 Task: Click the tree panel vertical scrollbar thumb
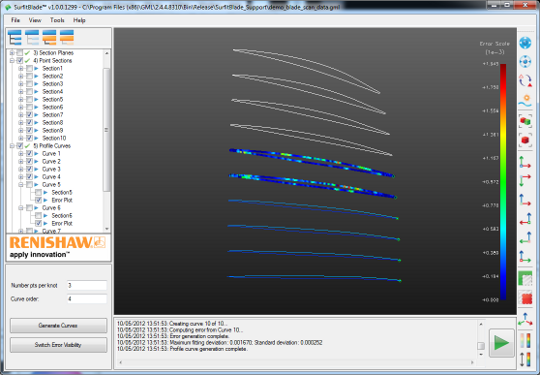coord(106,130)
